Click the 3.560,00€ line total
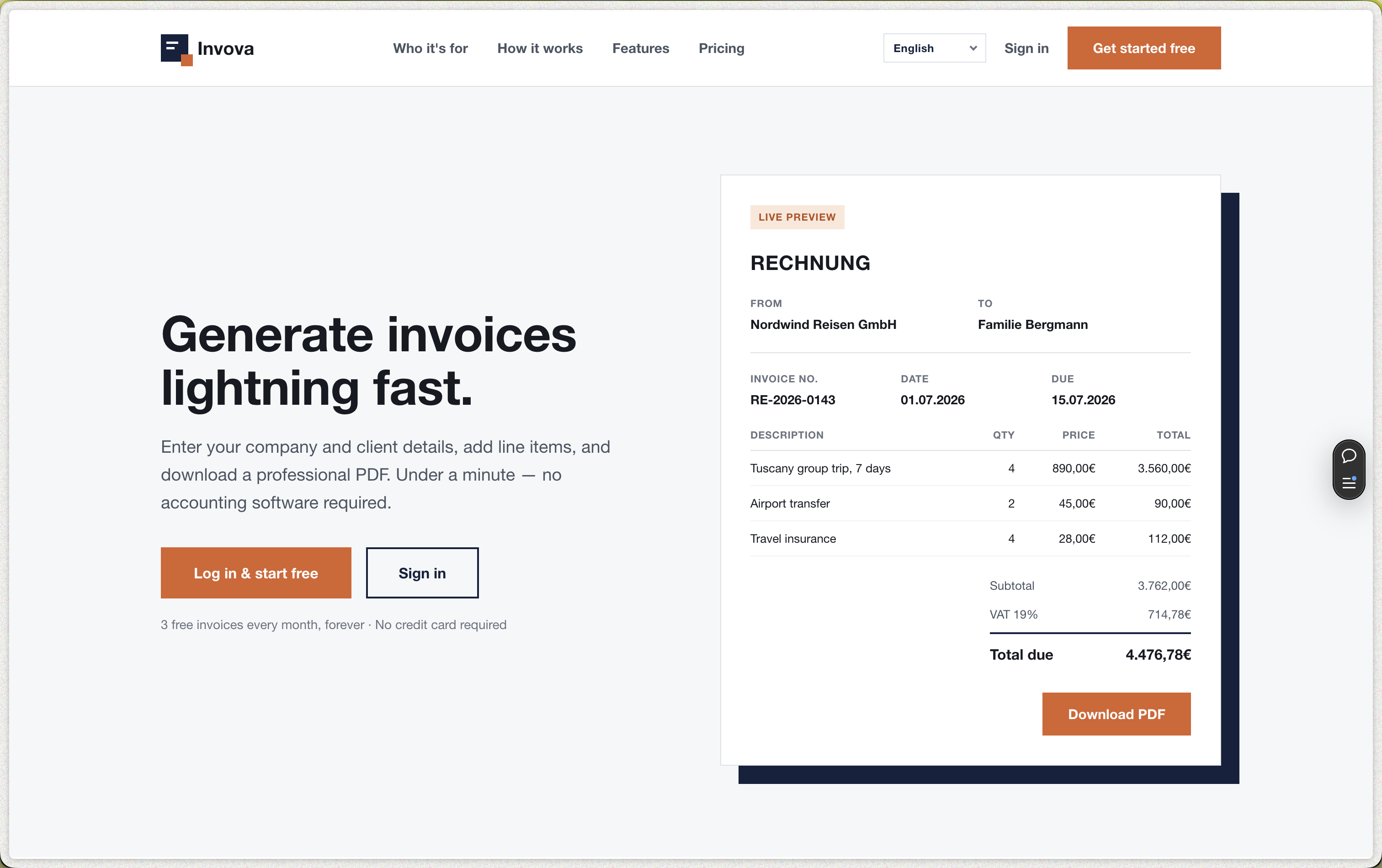Screen dimensions: 1382x868 point(1164,468)
